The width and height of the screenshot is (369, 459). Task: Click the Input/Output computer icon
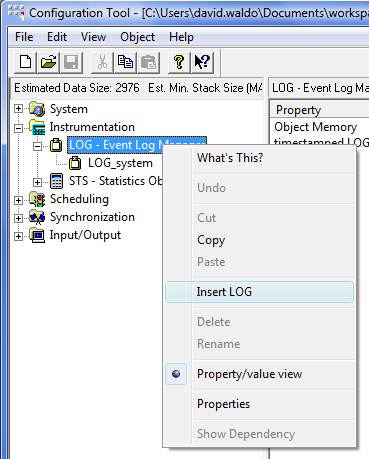(37, 235)
